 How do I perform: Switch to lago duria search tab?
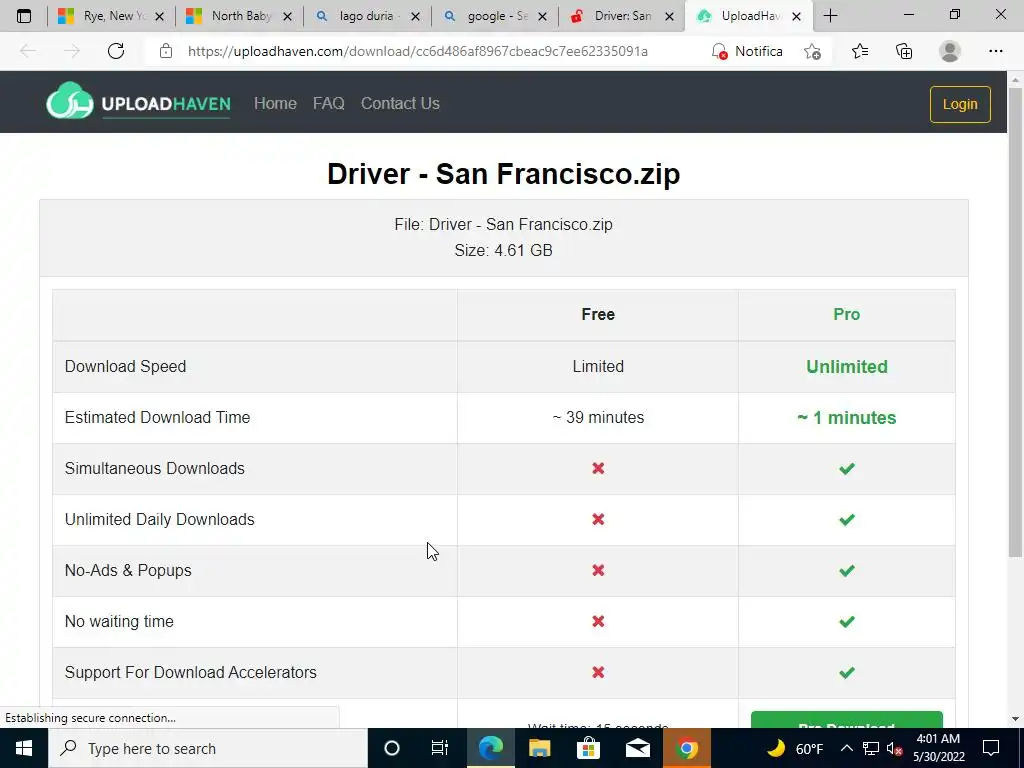tap(367, 16)
